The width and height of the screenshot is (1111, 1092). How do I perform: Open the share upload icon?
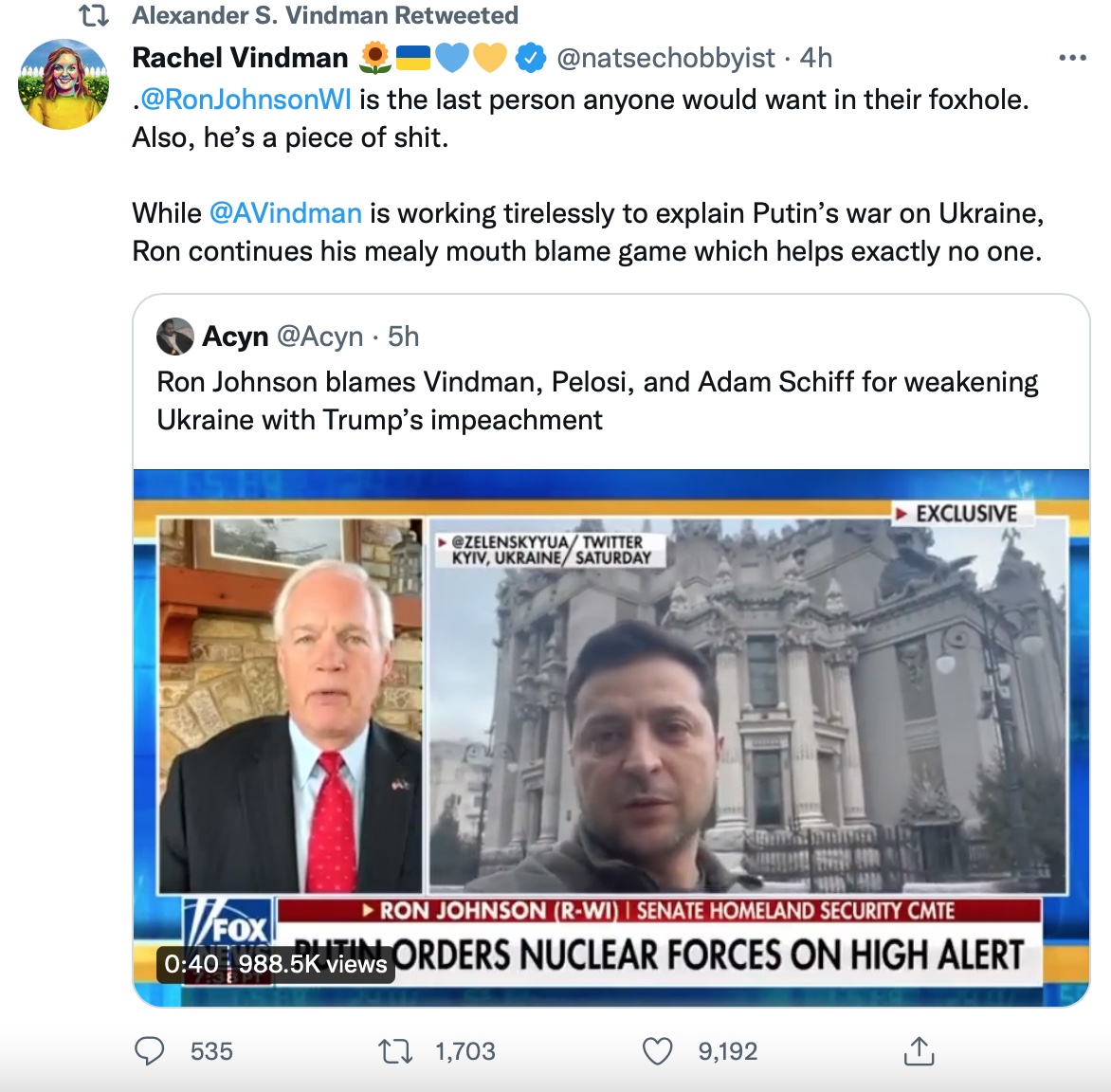919,1051
